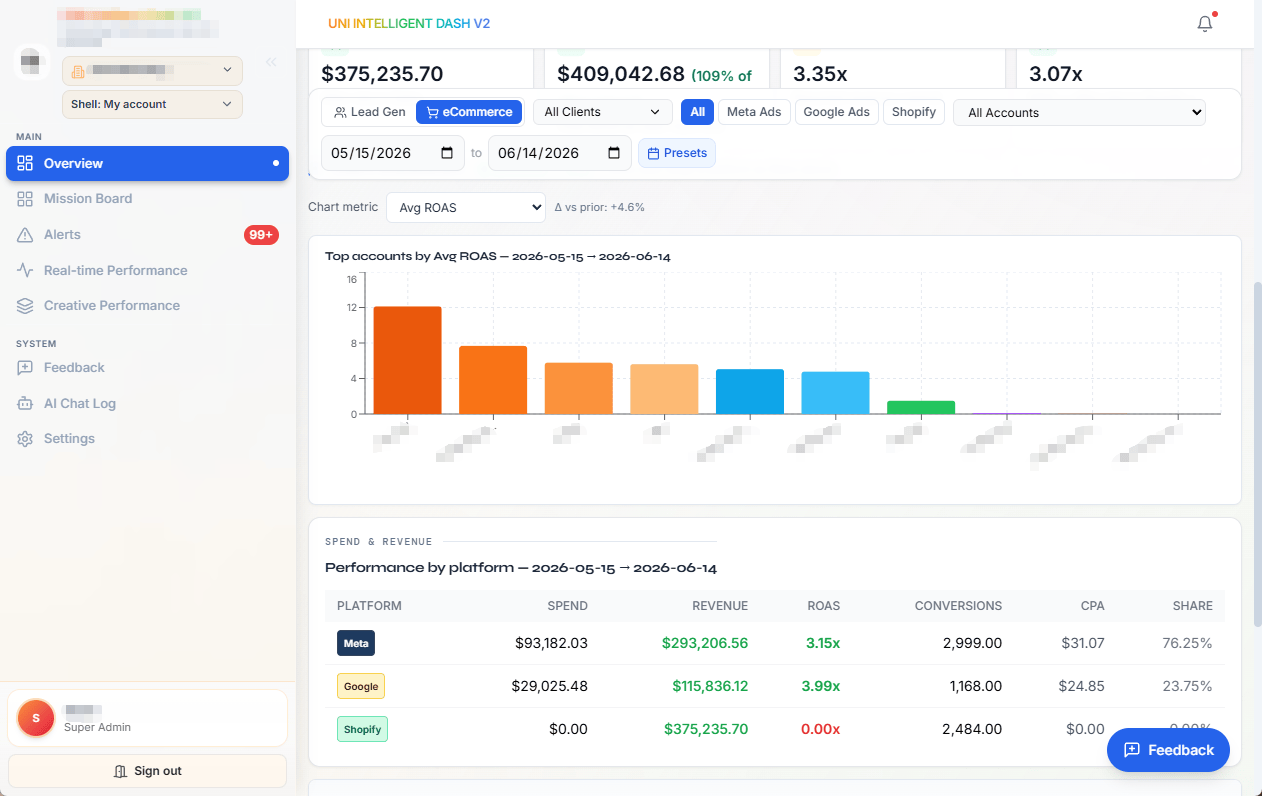Click the Sign out door icon
This screenshot has height=796, width=1262.
tap(121, 771)
